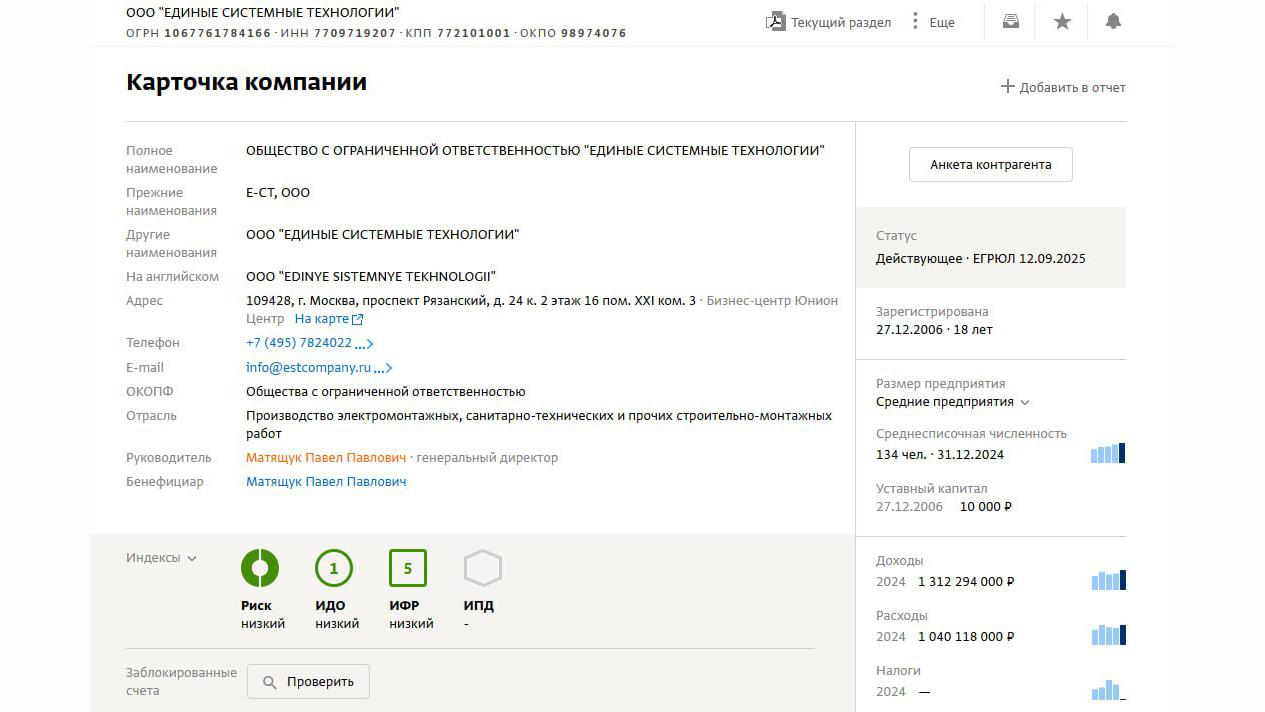Open beneficiary Матящук Павел Павлович link
1265x712 pixels.
[x=326, y=482]
